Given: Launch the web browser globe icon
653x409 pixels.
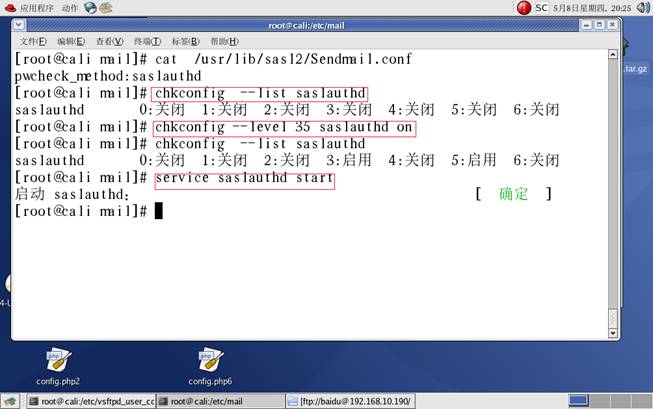Looking at the screenshot, I should tap(91, 8).
